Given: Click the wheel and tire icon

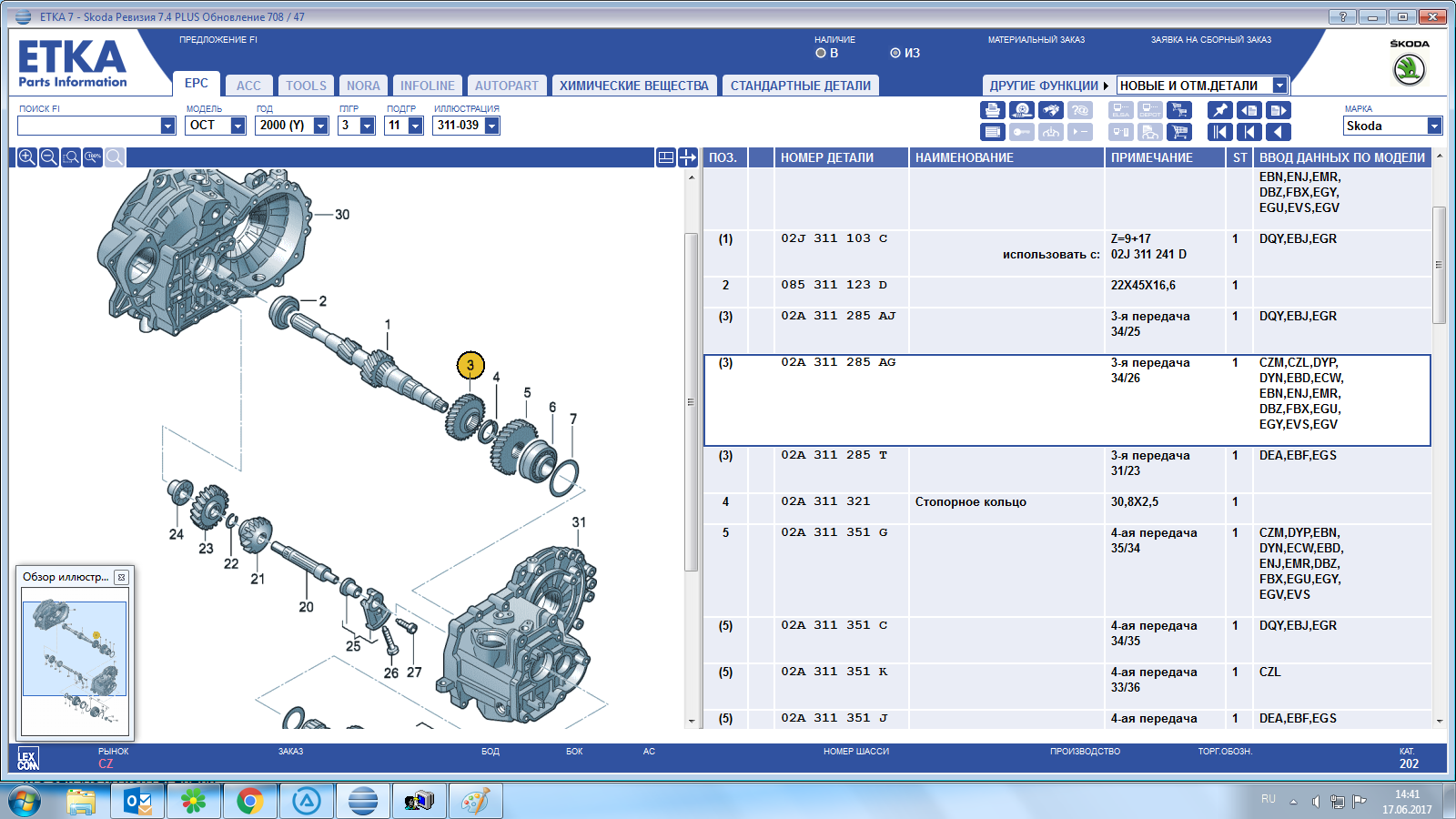Looking at the screenshot, I should (x=1022, y=110).
